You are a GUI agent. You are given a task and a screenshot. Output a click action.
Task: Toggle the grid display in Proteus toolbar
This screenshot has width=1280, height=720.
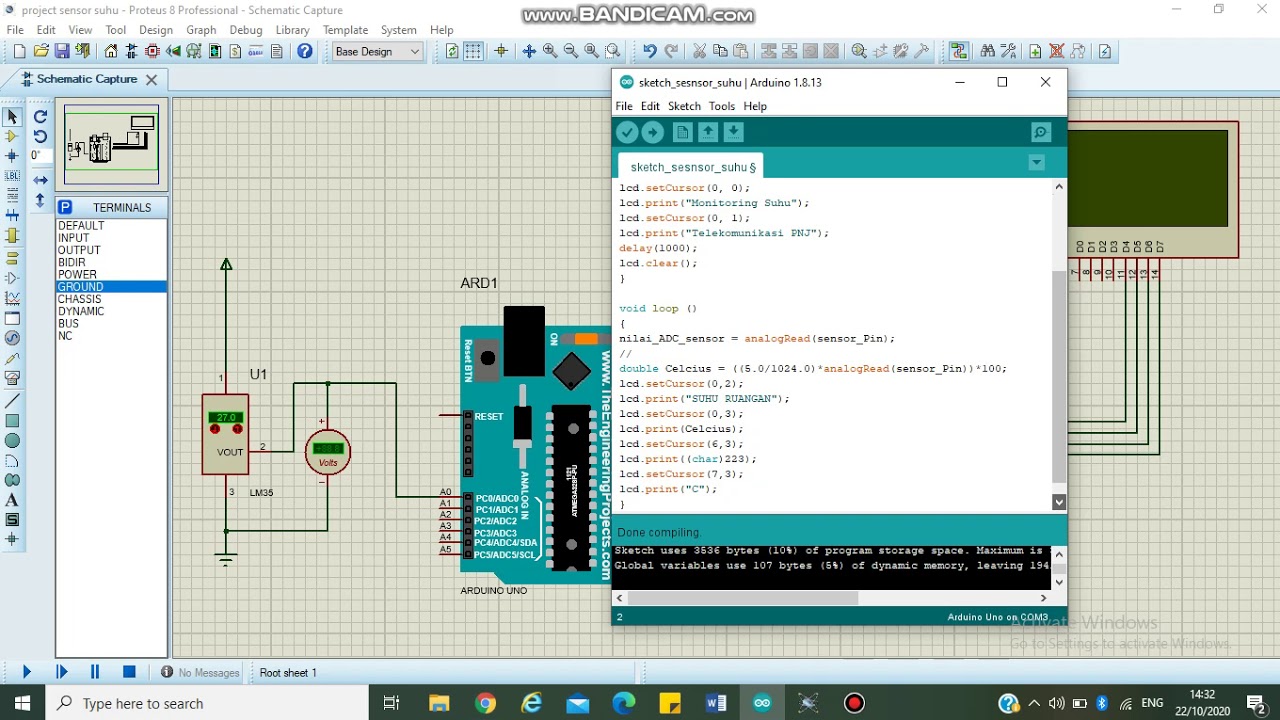[x=473, y=51]
